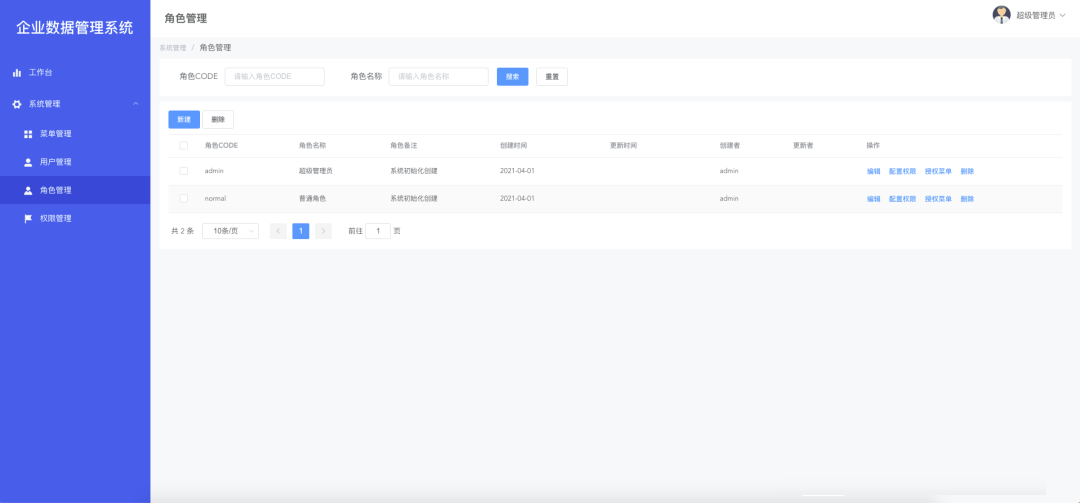Click the 搜索 button
Screen dimensions: 1080x503
coord(512,76)
